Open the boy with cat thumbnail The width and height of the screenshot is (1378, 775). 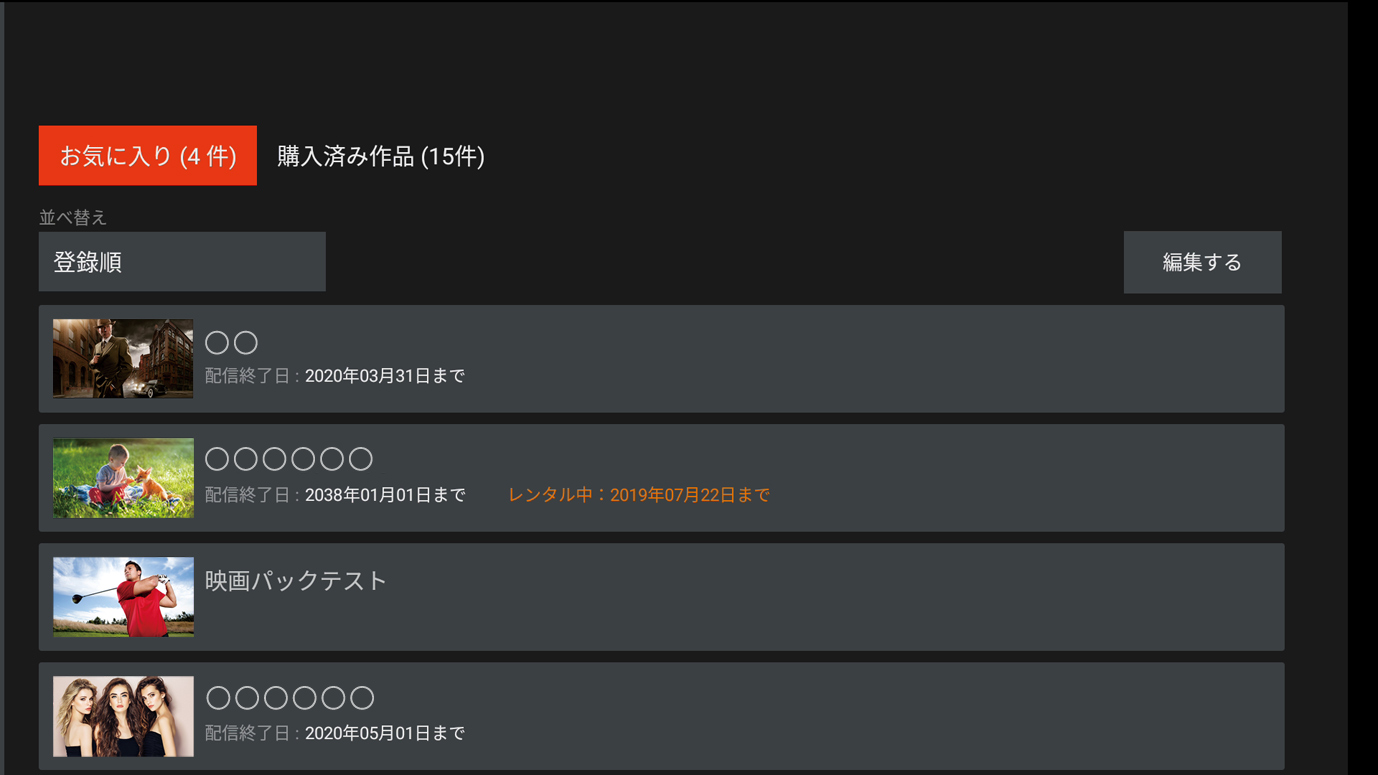click(123, 478)
